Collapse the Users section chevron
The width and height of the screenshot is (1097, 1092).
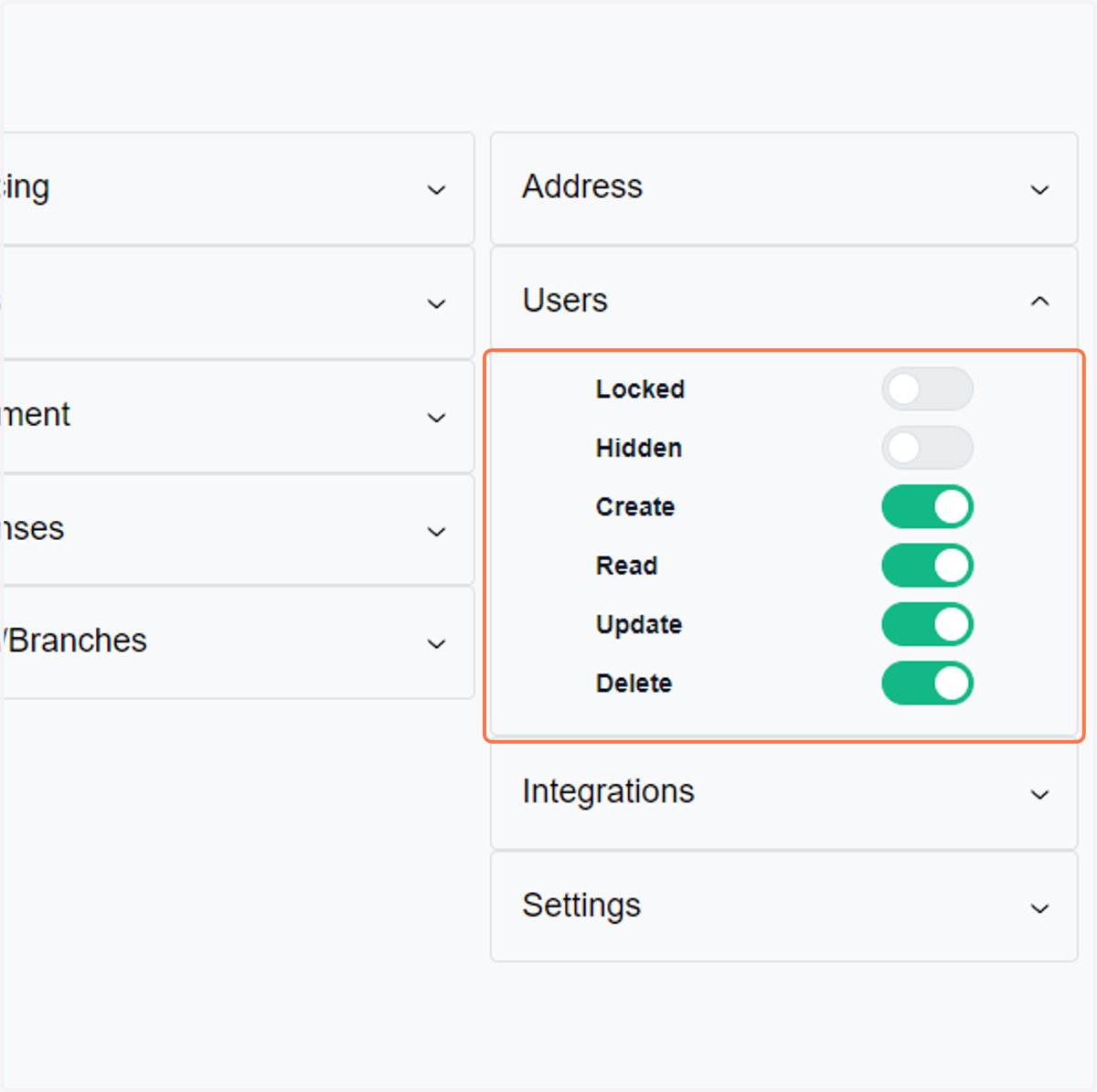tap(1039, 302)
